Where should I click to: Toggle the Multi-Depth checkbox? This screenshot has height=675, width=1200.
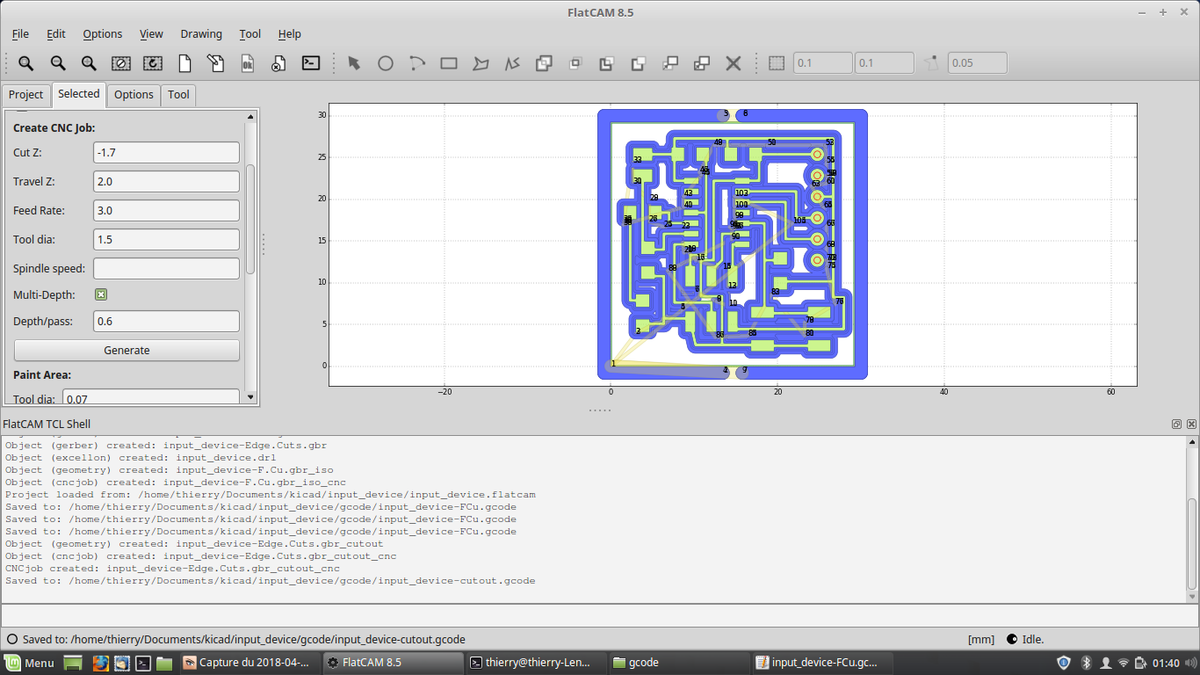(101, 294)
